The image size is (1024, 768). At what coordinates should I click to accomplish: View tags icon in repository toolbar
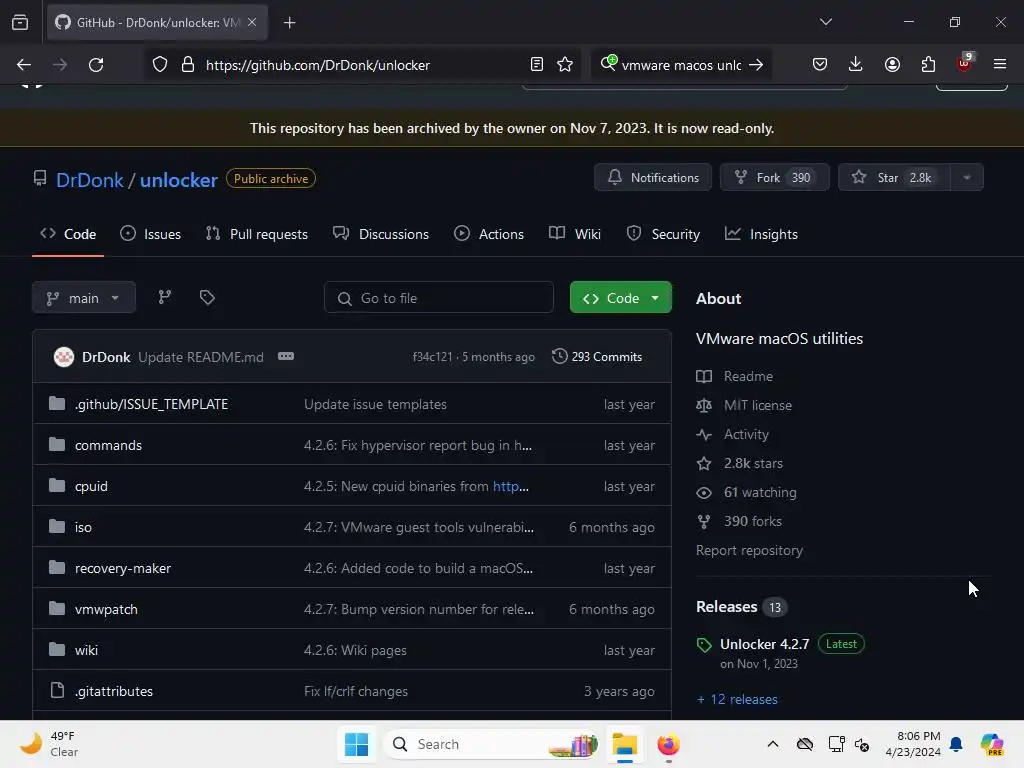click(x=207, y=298)
